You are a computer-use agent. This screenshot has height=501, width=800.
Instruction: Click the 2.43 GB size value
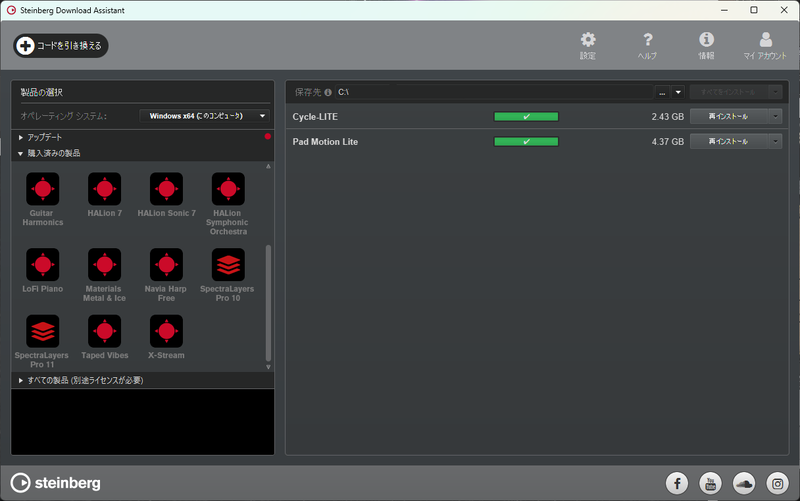pos(667,117)
